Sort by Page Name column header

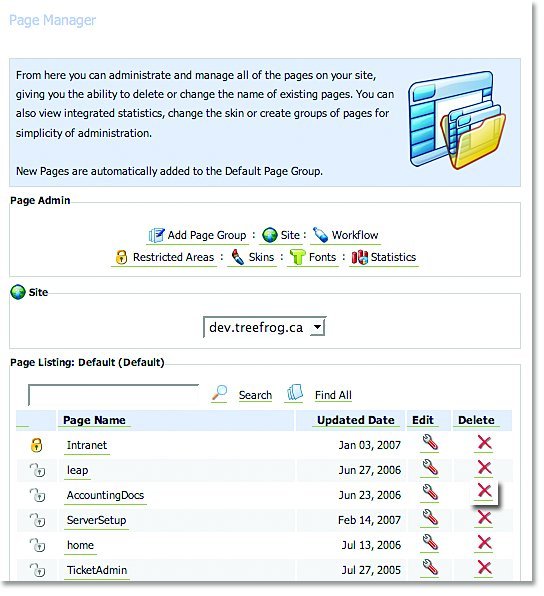94,420
